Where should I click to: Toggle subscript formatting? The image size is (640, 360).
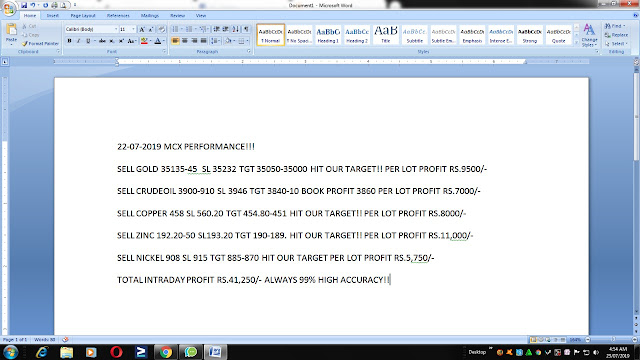(112, 41)
